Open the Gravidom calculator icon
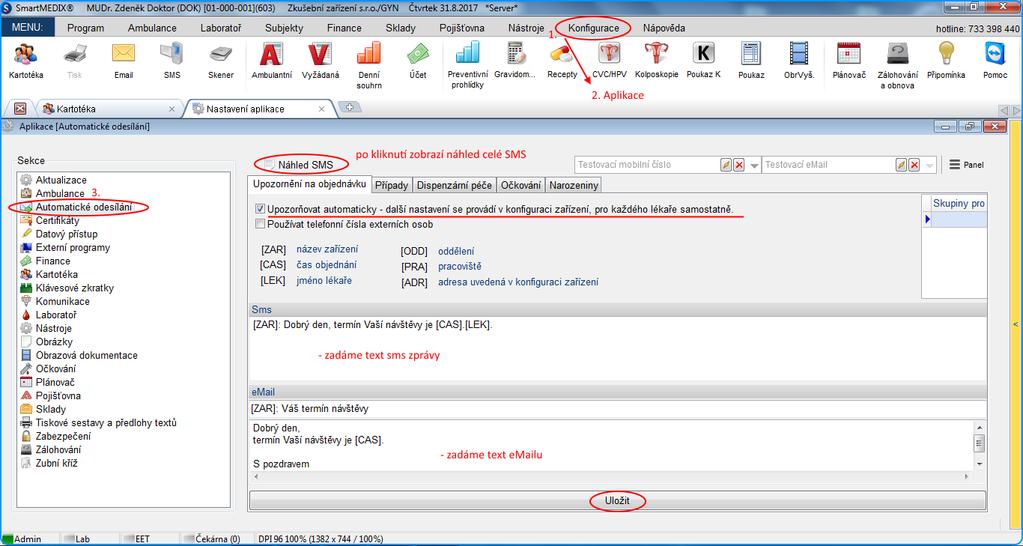This screenshot has height=546, width=1023. (x=515, y=61)
